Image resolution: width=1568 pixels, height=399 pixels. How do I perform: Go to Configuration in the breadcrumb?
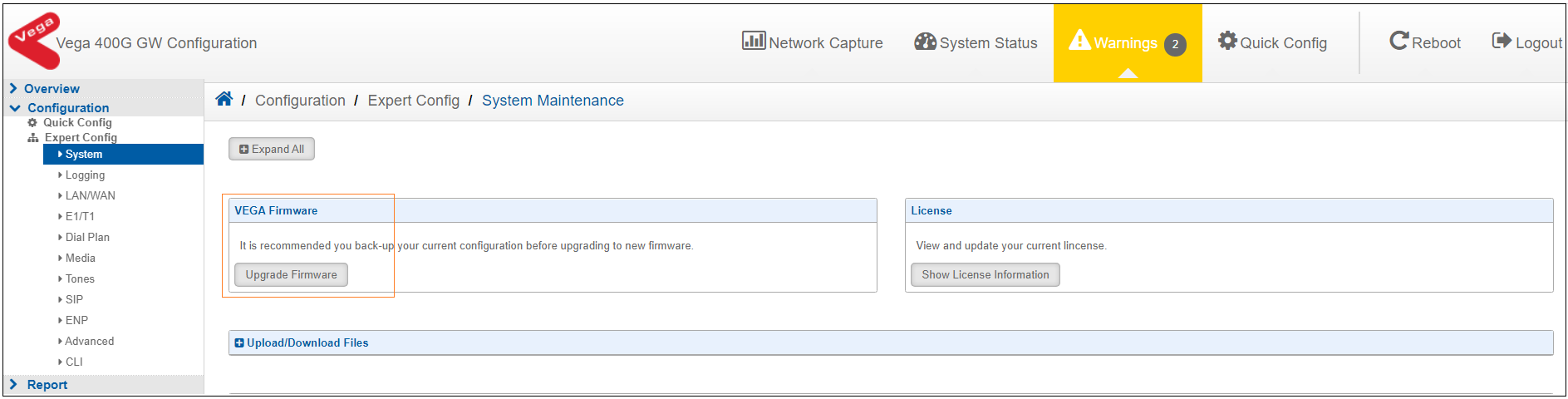300,101
